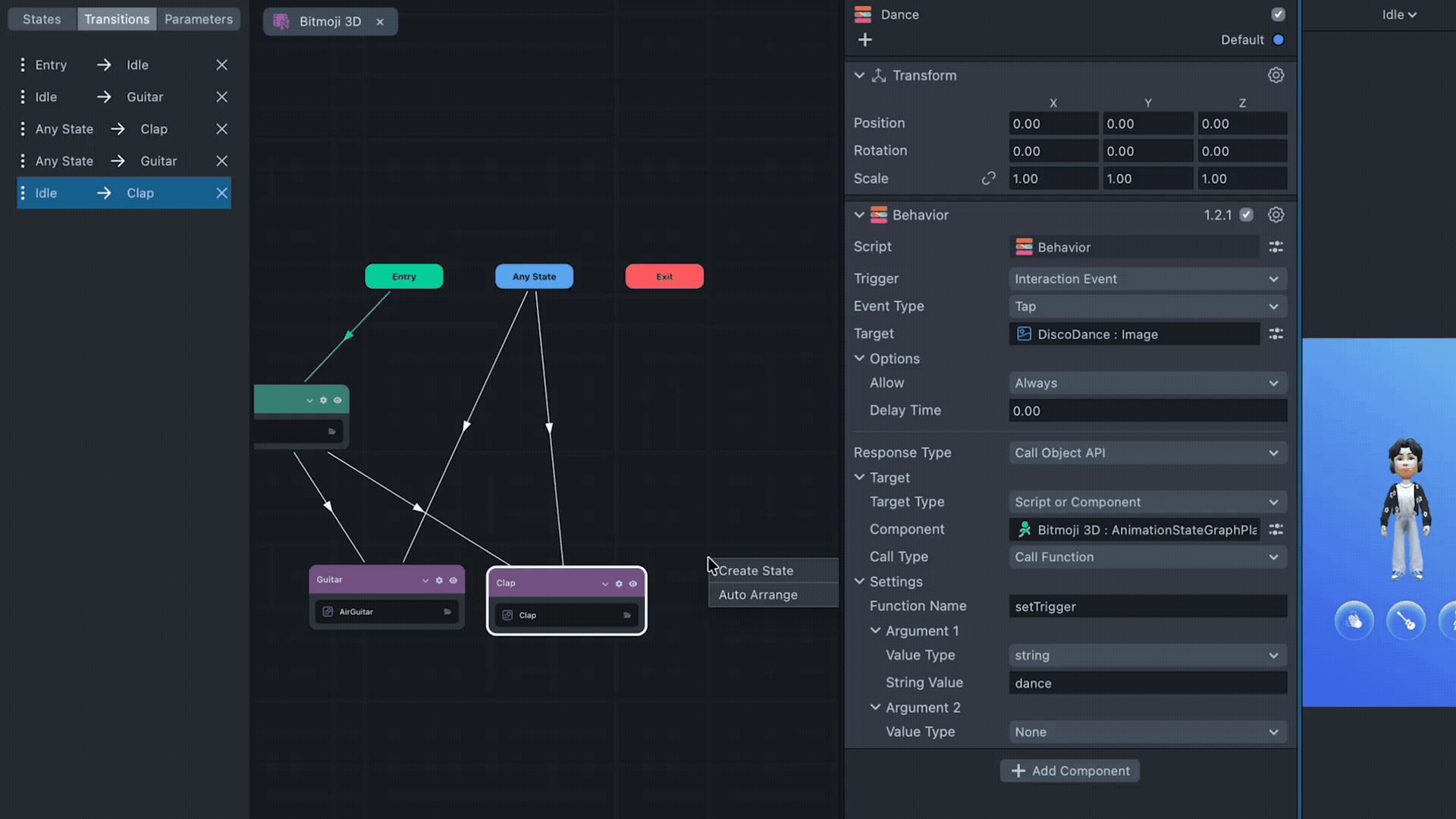Viewport: 1456px width, 819px height.
Task: Open the Response Type dropdown
Action: (x=1147, y=453)
